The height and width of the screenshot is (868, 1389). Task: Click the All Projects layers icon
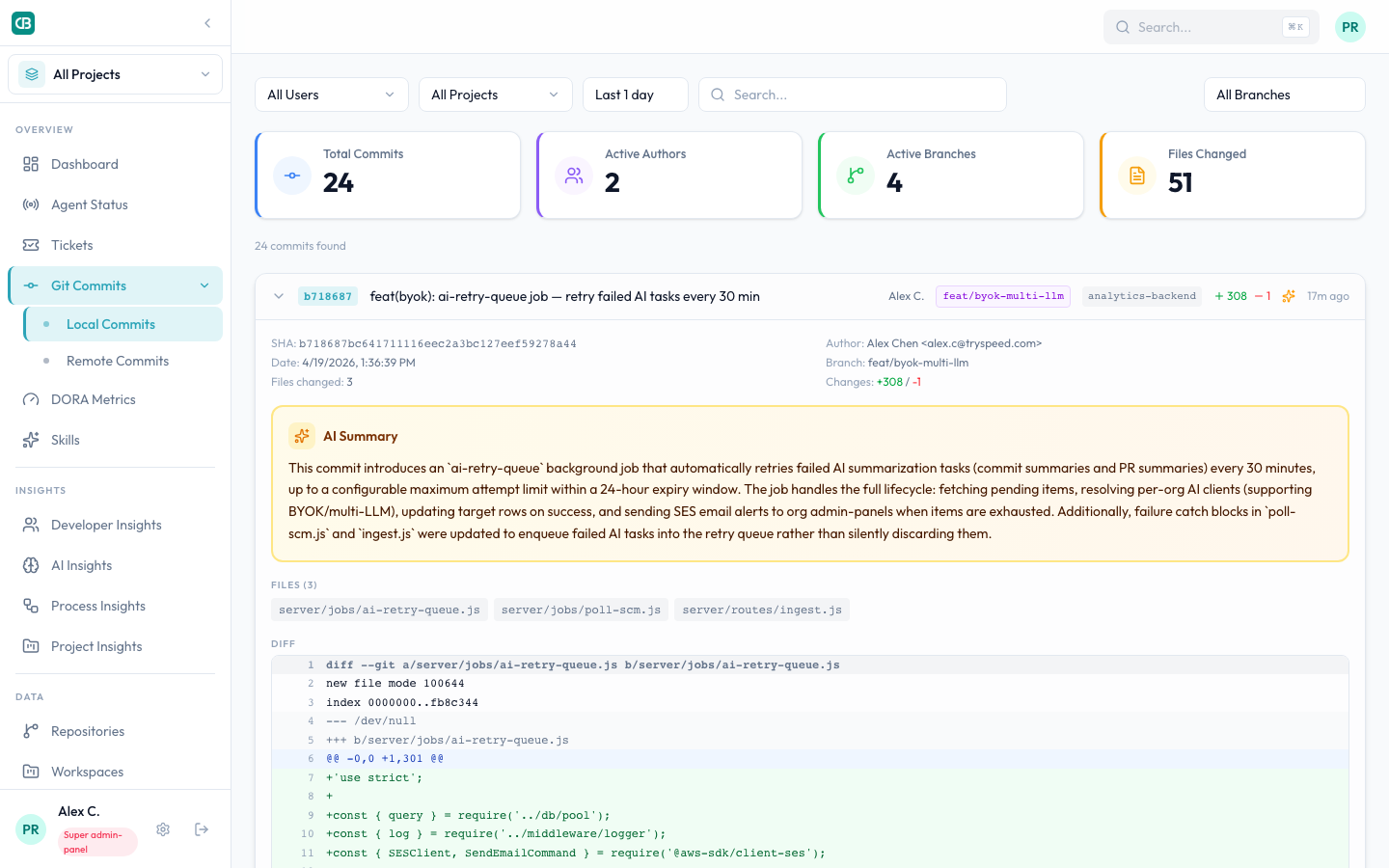coord(32,74)
